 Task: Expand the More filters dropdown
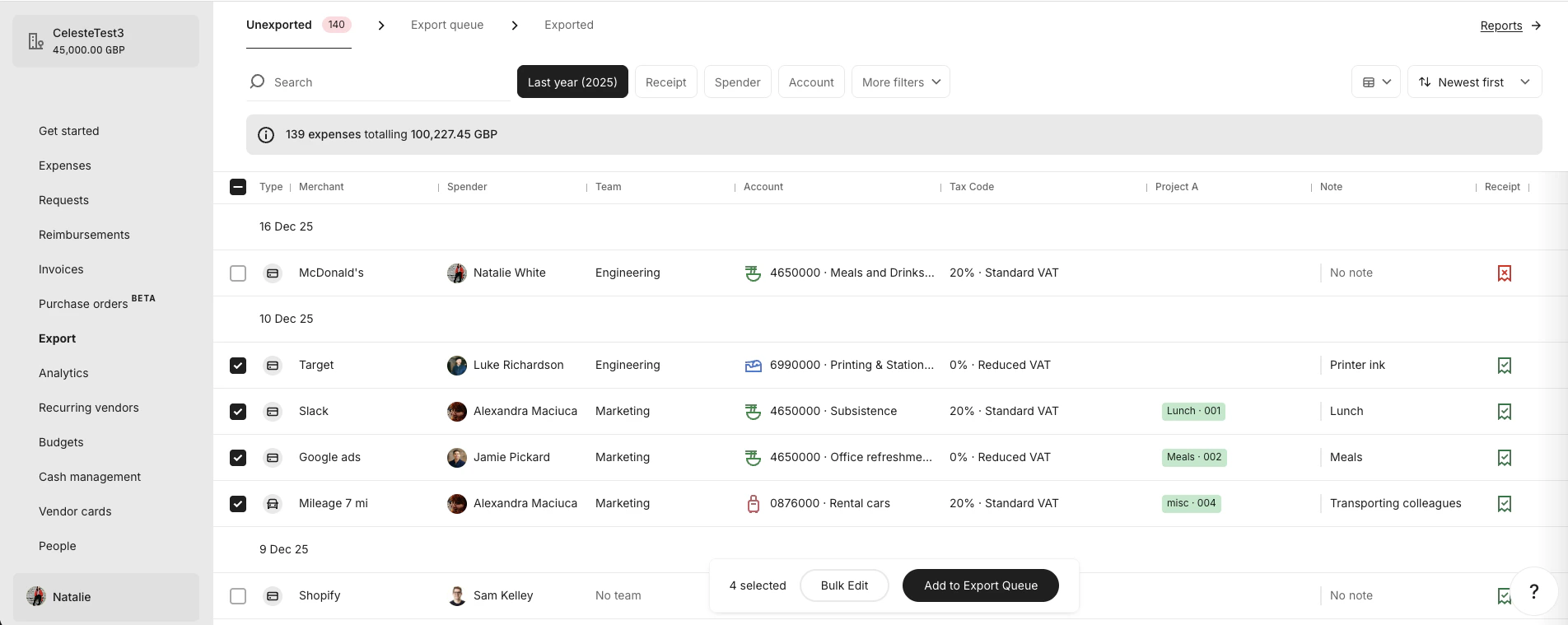click(x=901, y=82)
